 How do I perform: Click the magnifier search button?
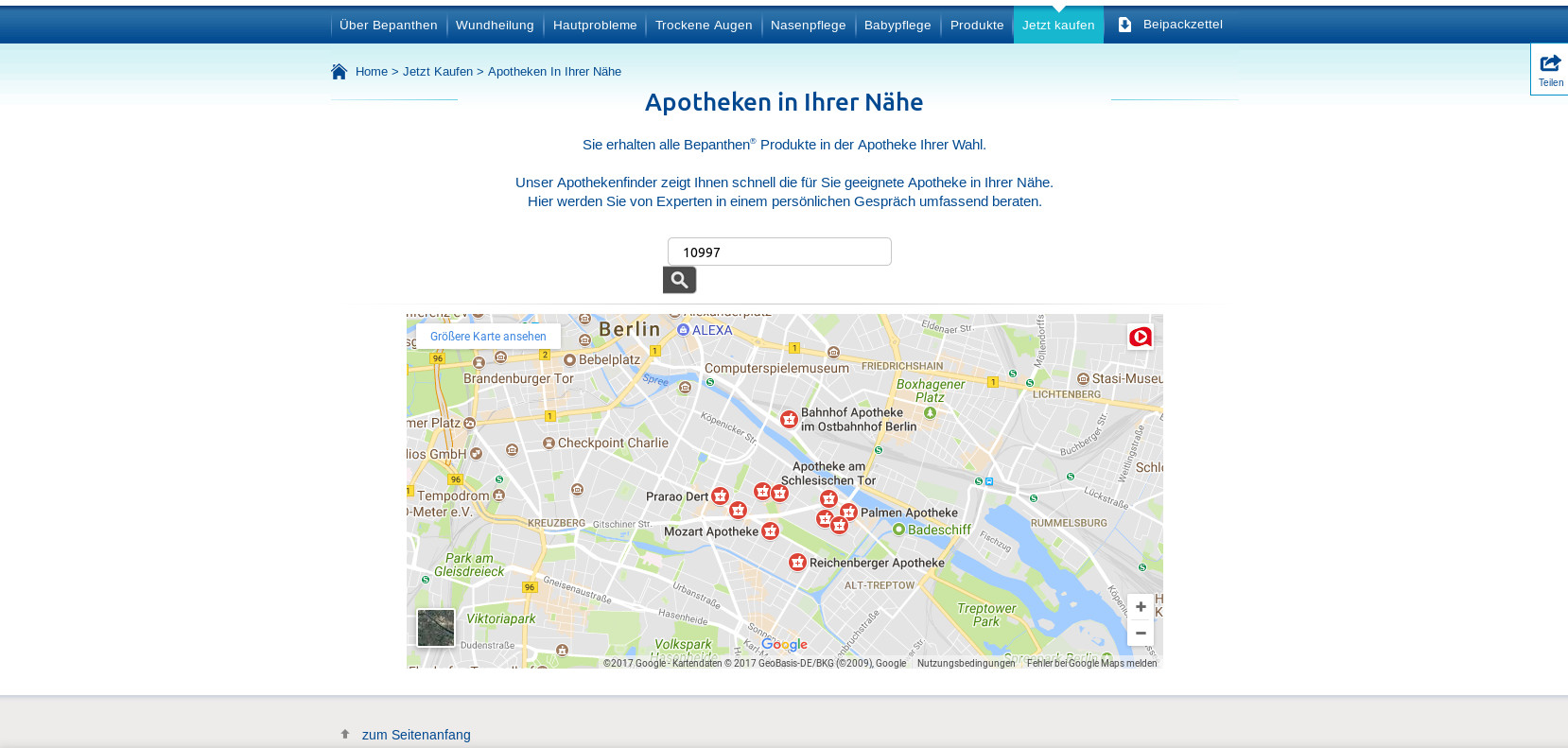(x=679, y=280)
